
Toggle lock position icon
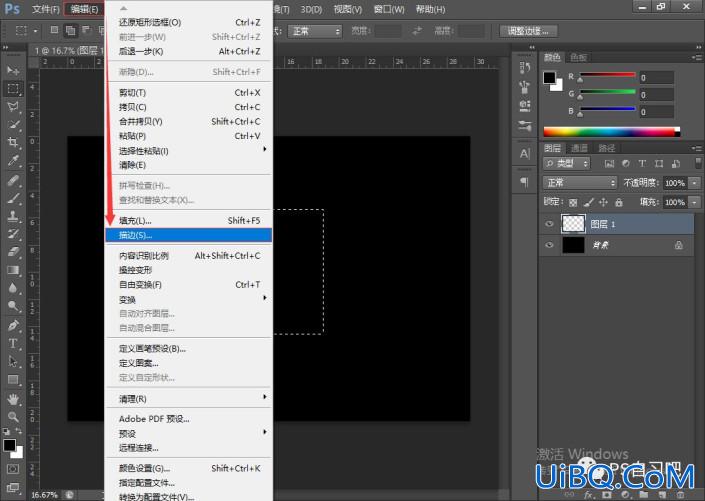(603, 202)
